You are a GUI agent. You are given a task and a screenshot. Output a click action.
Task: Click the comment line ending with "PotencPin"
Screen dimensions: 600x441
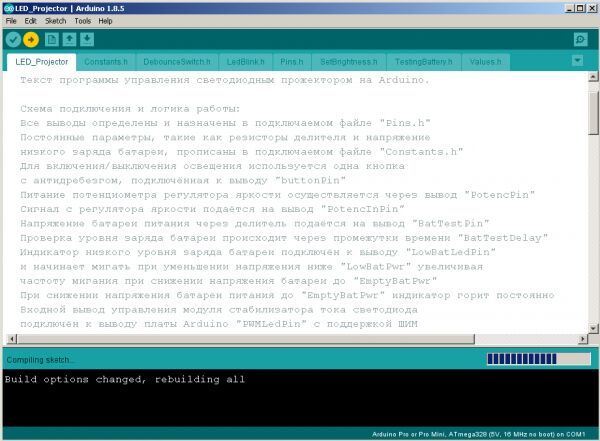[277, 195]
